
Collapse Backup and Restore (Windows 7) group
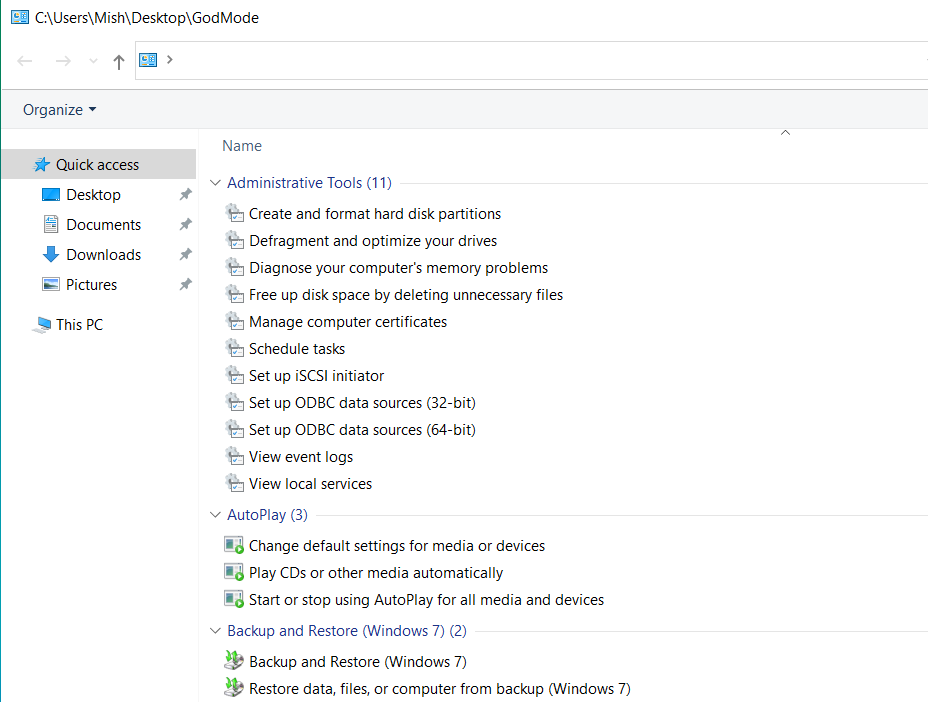point(215,631)
